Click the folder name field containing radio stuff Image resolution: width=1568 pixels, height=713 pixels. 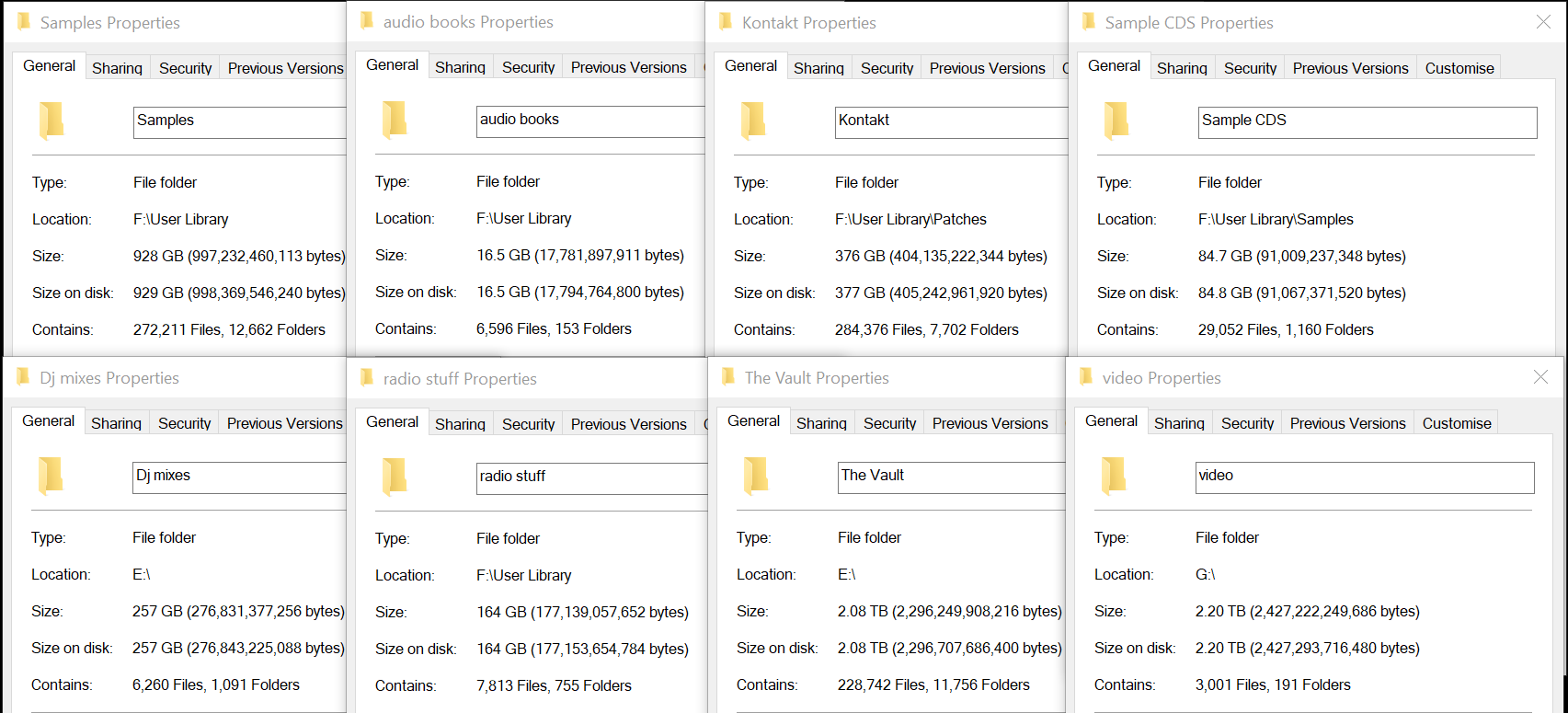pyautogui.click(x=592, y=478)
